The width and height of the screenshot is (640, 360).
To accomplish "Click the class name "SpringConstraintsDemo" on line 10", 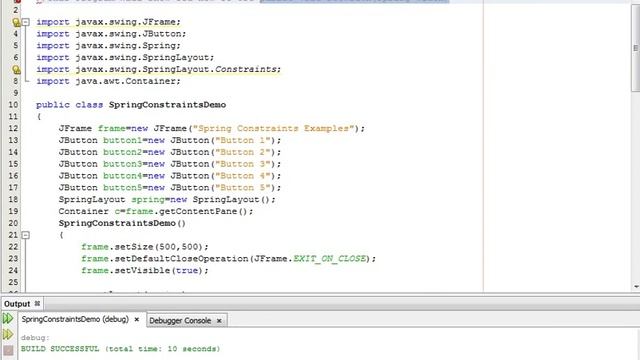I will [x=167, y=105].
